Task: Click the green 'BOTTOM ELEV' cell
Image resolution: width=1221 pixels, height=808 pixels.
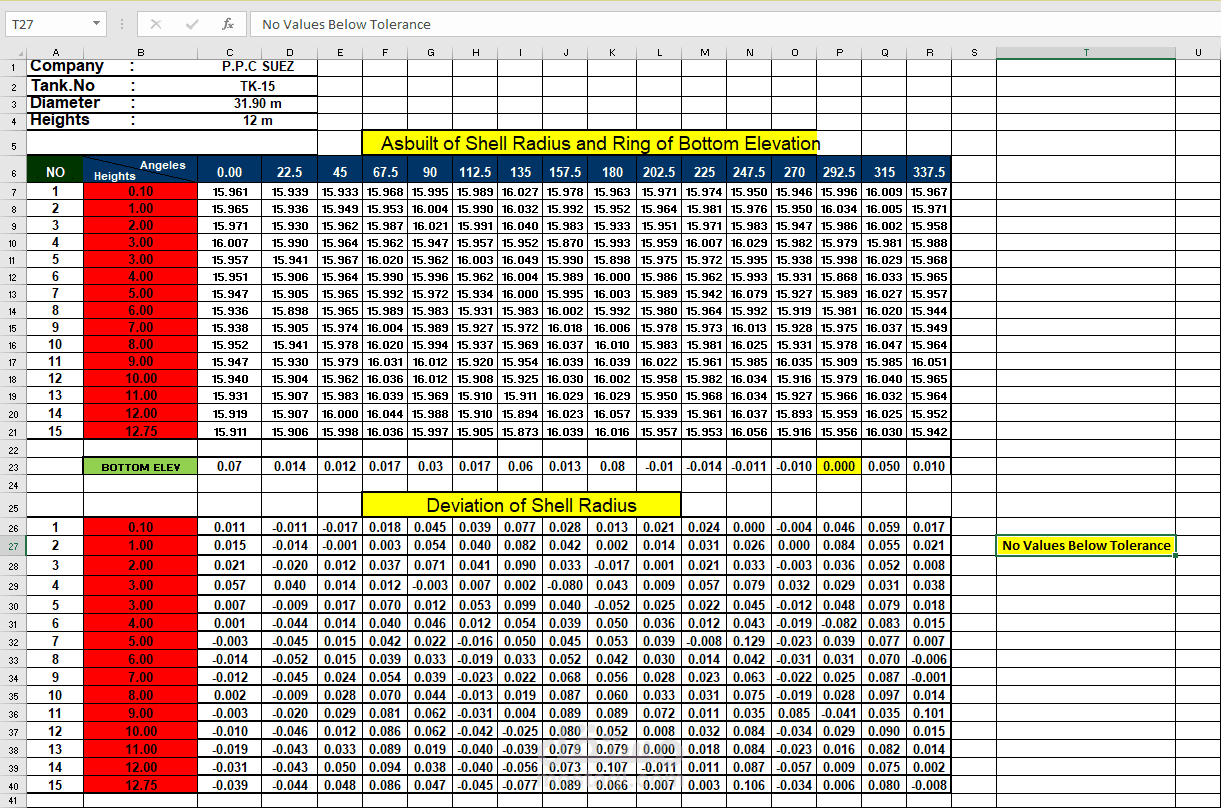Action: point(140,467)
